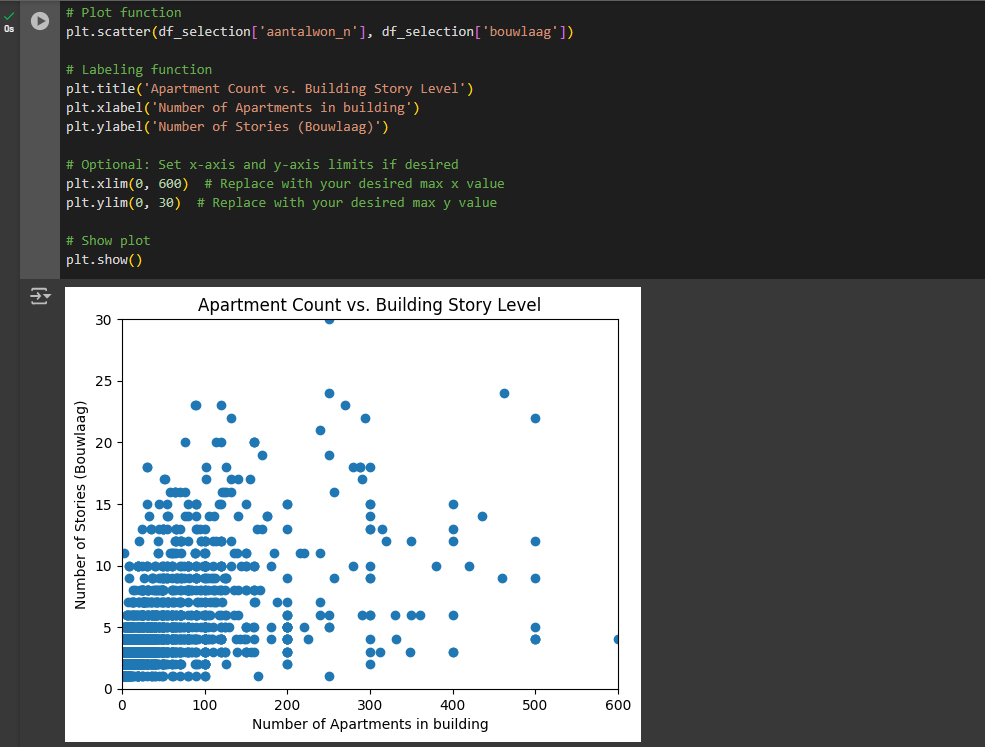Click the data point at 600 apartments

pyautogui.click(x=617, y=639)
